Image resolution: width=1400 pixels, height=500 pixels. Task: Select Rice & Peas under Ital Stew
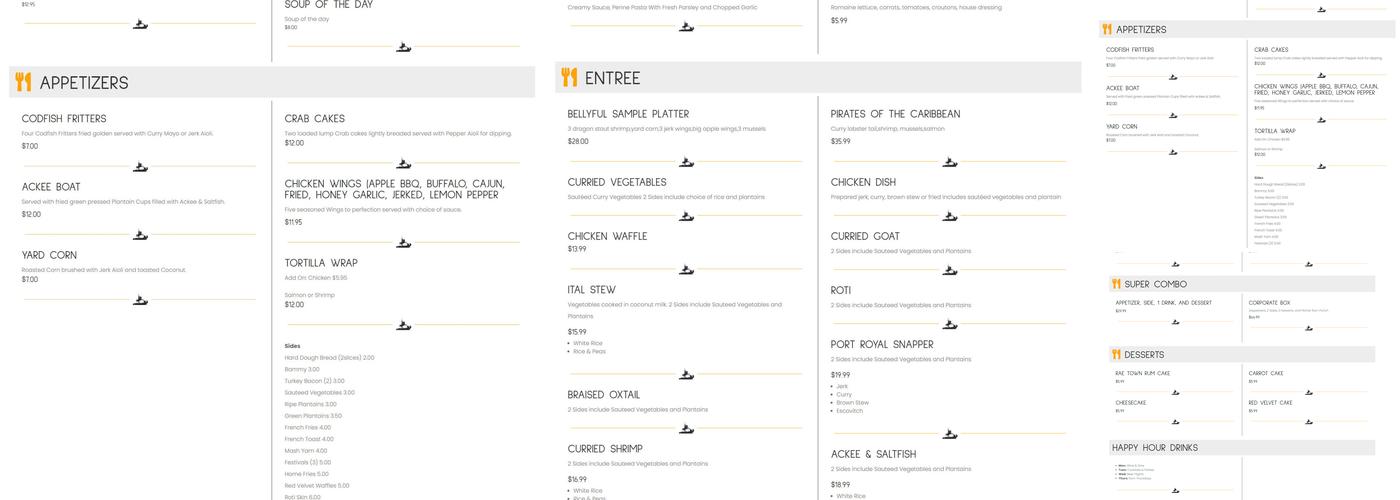pos(587,351)
